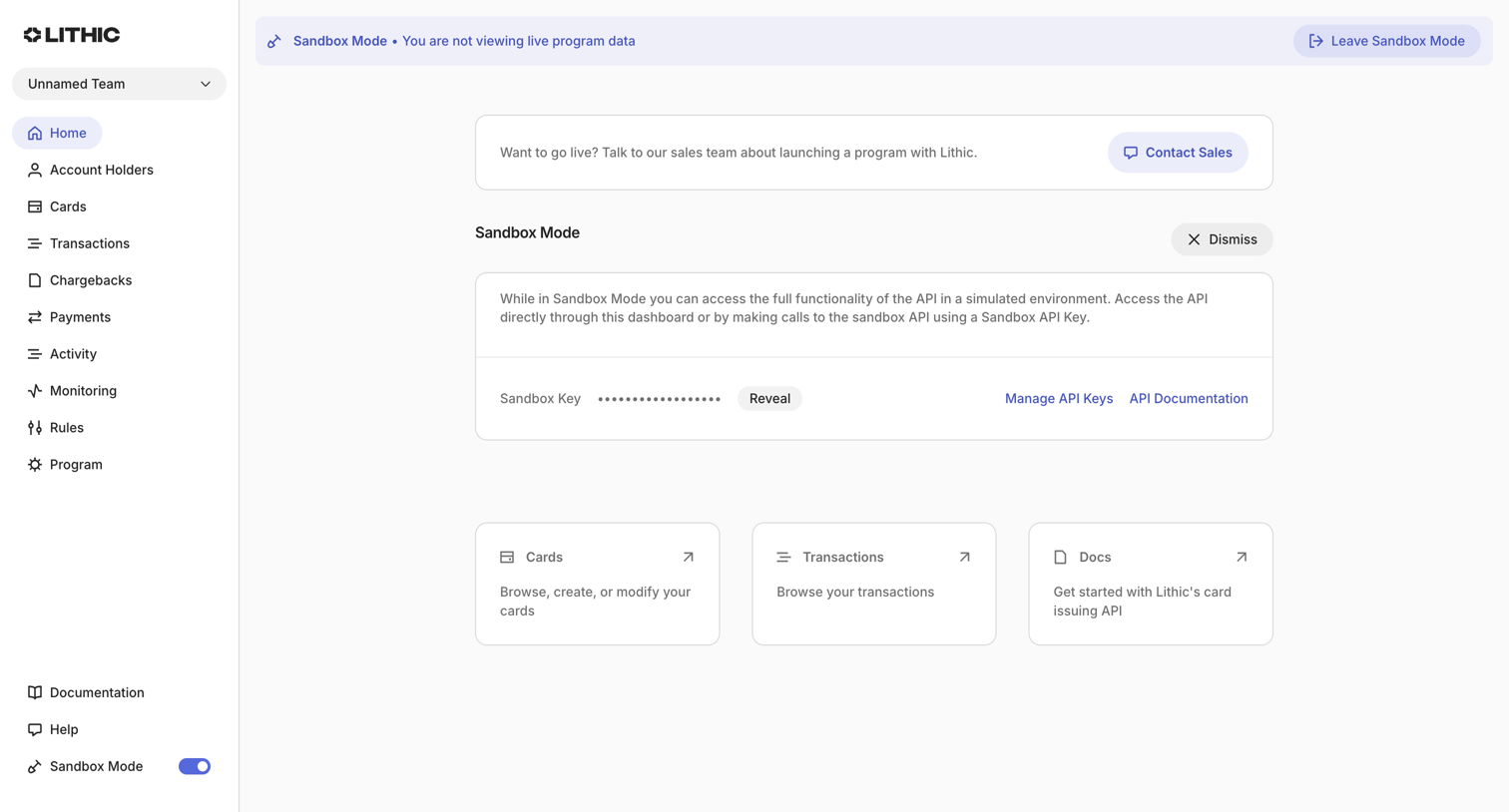The image size is (1509, 812).
Task: Click the arrow icon on Docs tile
Action: pos(1242,557)
